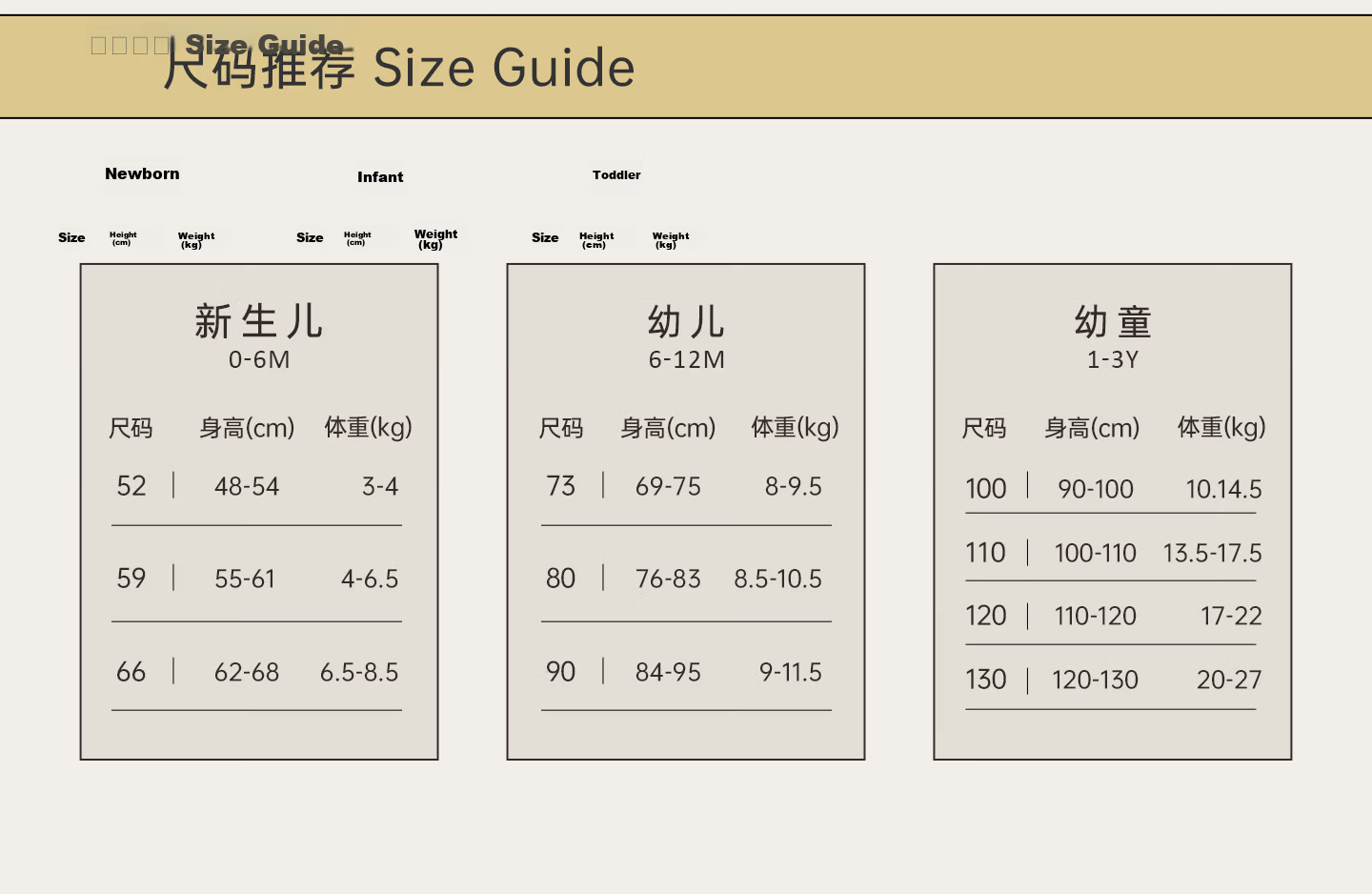Click the "幼儿" card heading
The image size is (1372, 894).
click(686, 322)
